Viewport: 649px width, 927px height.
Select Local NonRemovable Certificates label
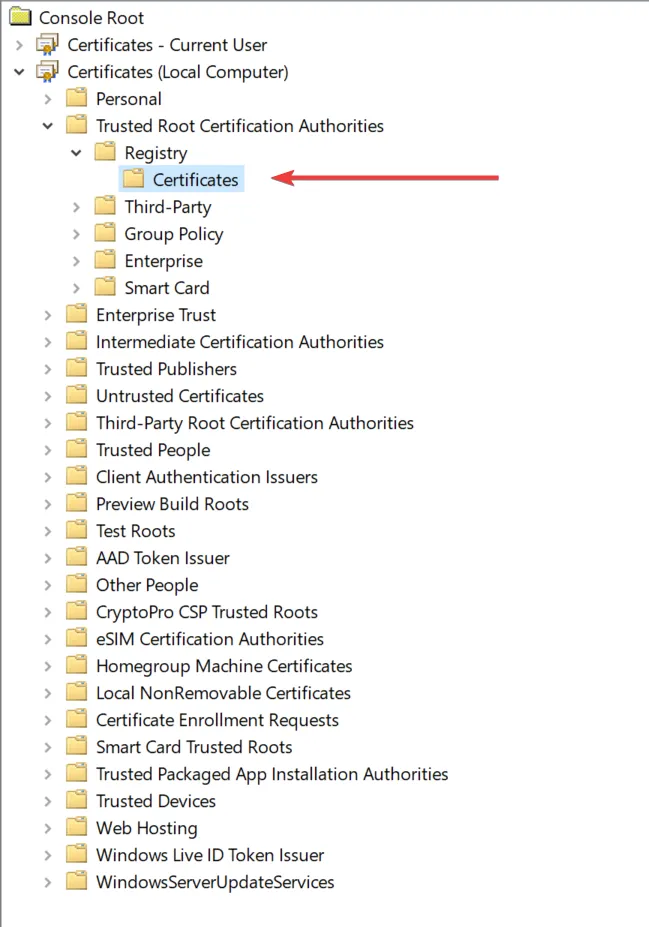point(223,693)
